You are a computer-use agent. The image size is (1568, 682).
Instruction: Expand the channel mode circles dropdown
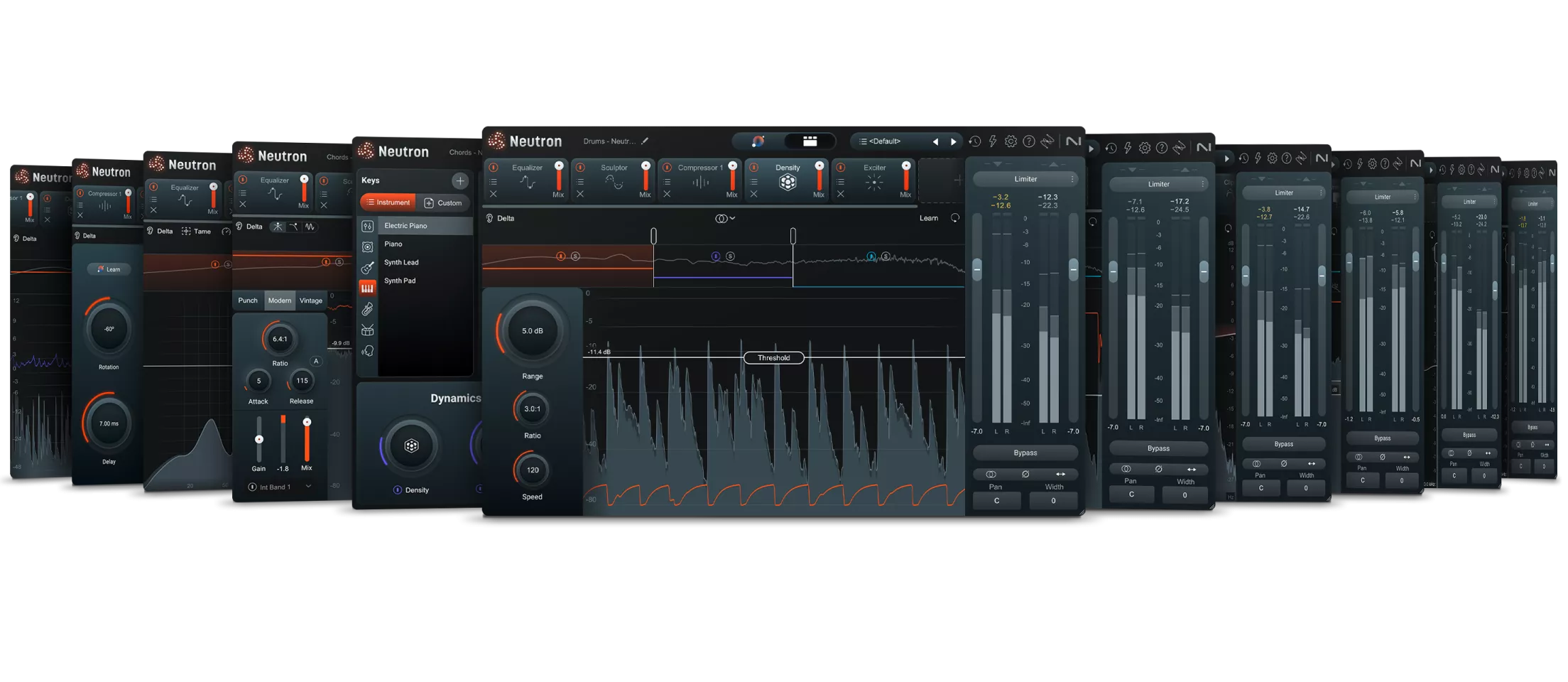725,218
